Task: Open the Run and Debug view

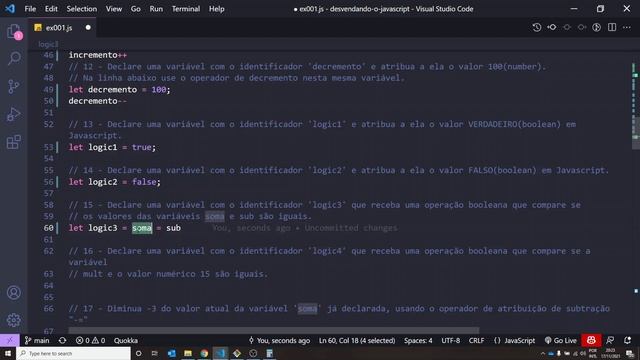Action: (14, 114)
